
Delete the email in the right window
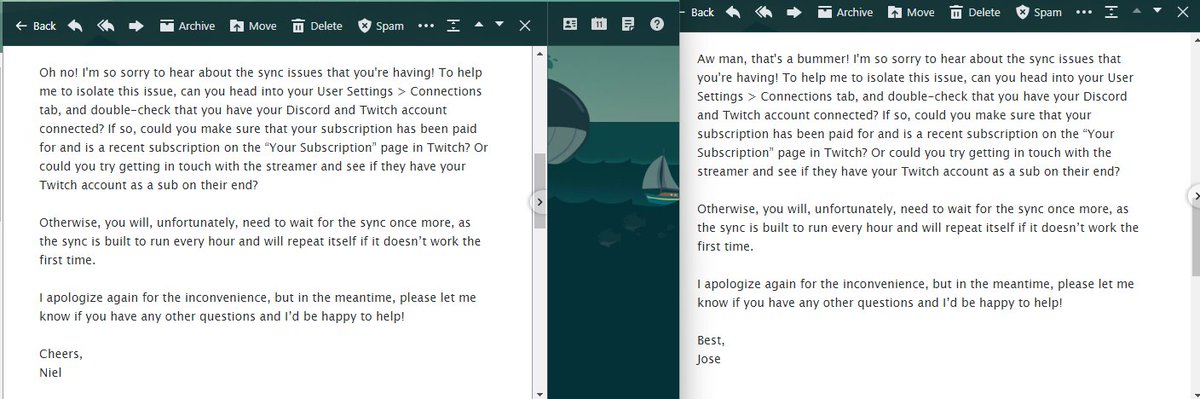point(974,12)
